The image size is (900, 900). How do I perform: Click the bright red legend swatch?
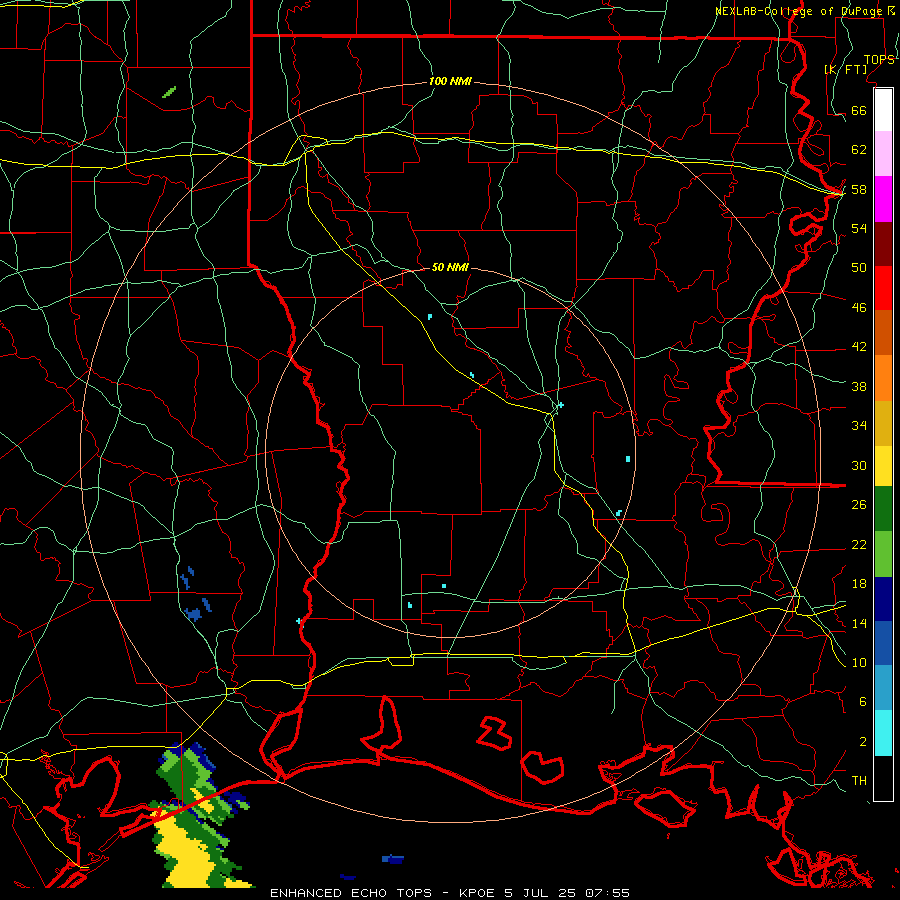(883, 288)
